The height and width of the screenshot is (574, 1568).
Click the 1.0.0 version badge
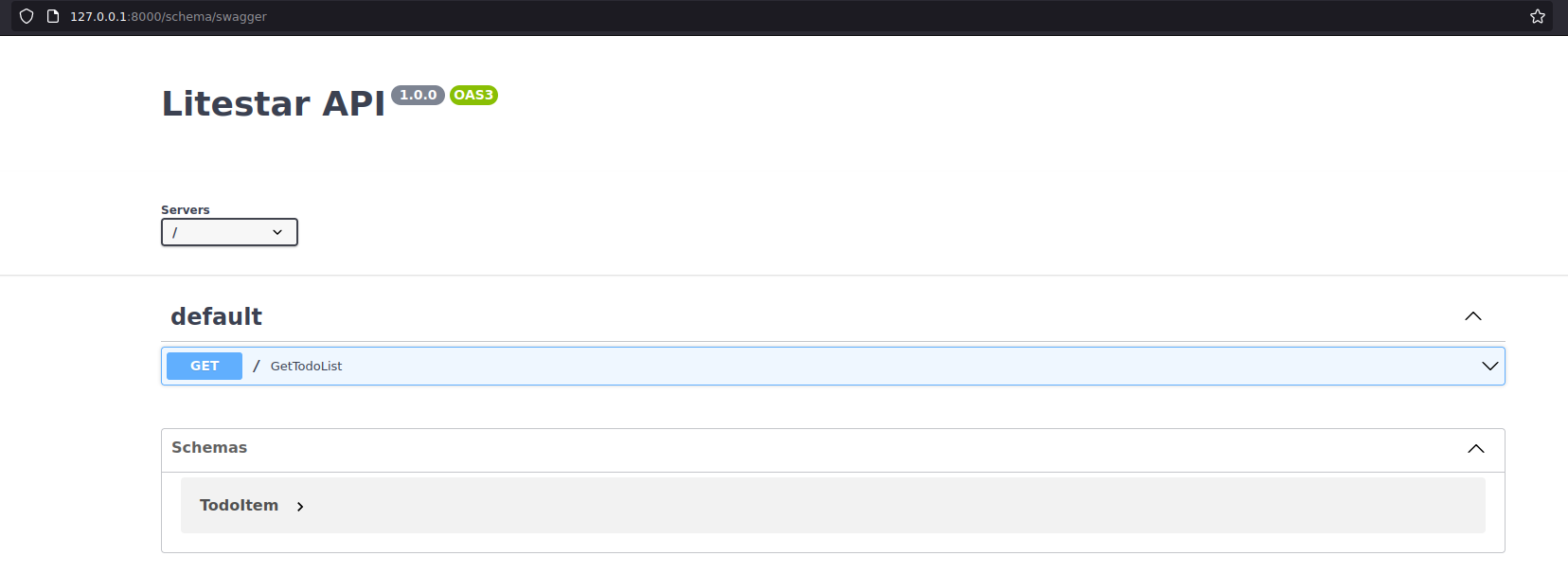(418, 95)
